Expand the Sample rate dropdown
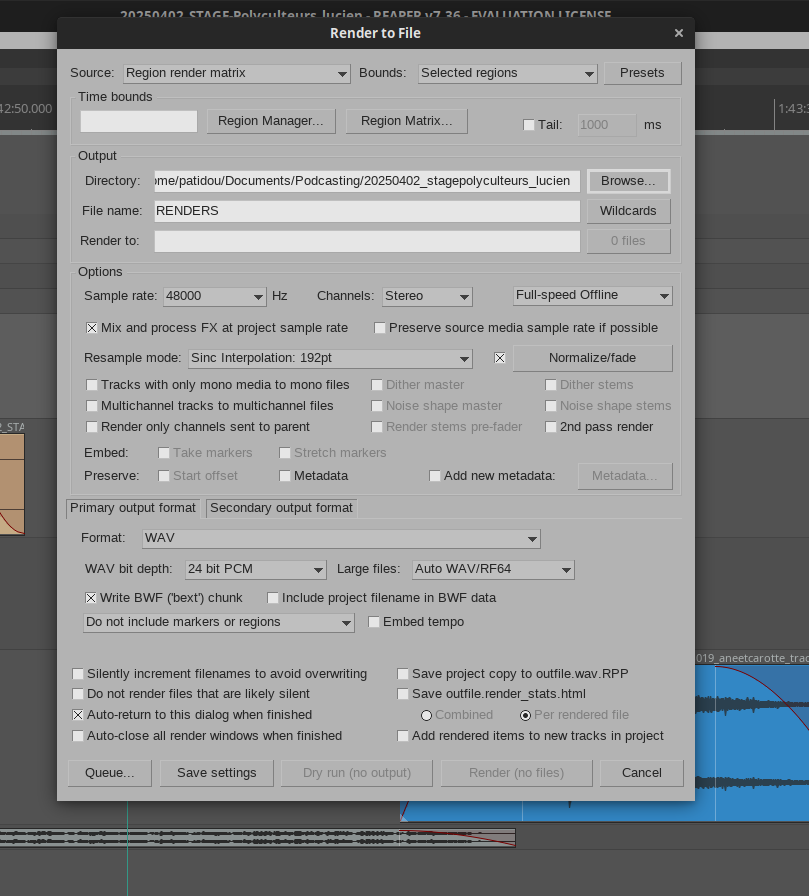 (214, 296)
